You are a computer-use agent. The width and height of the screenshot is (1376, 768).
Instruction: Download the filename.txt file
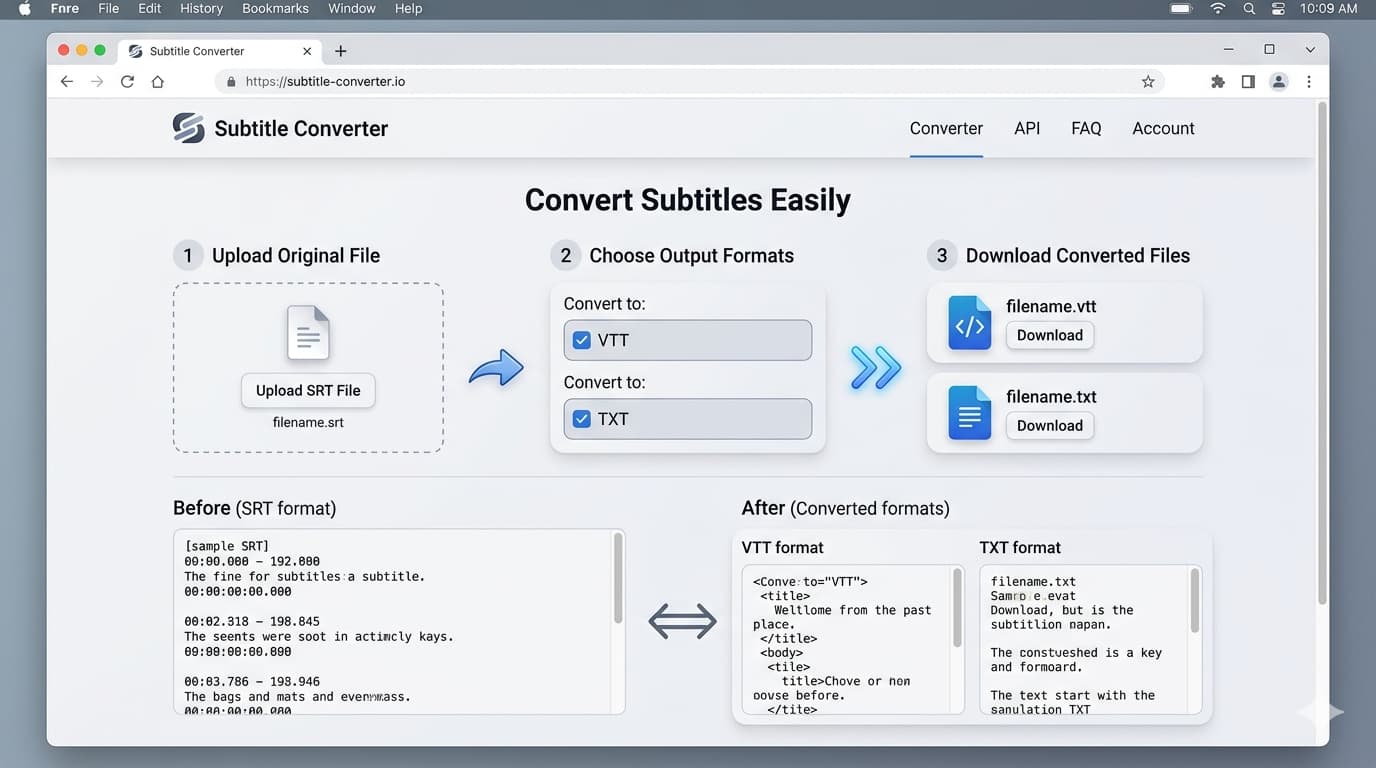1049,425
